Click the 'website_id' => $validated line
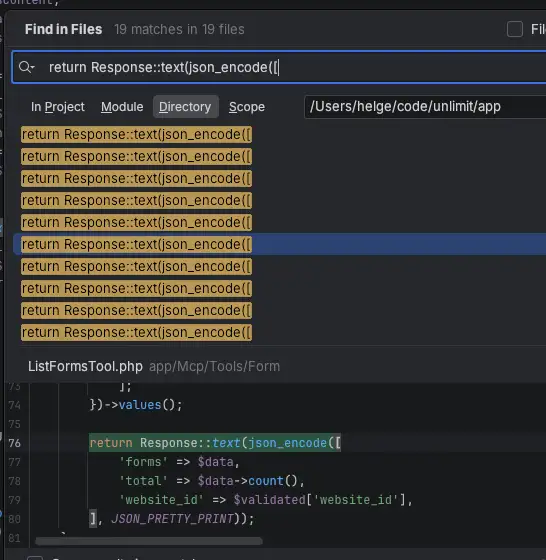The width and height of the screenshot is (546, 560). (x=266, y=500)
